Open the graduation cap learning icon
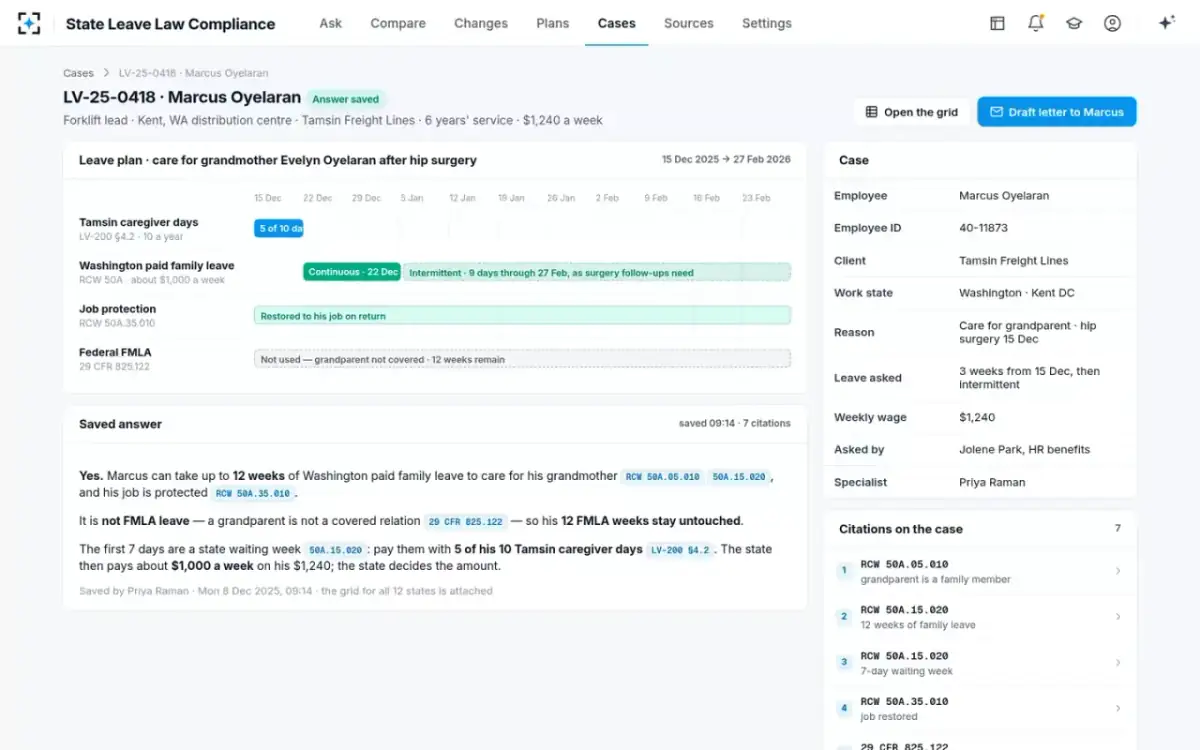 tap(1074, 23)
